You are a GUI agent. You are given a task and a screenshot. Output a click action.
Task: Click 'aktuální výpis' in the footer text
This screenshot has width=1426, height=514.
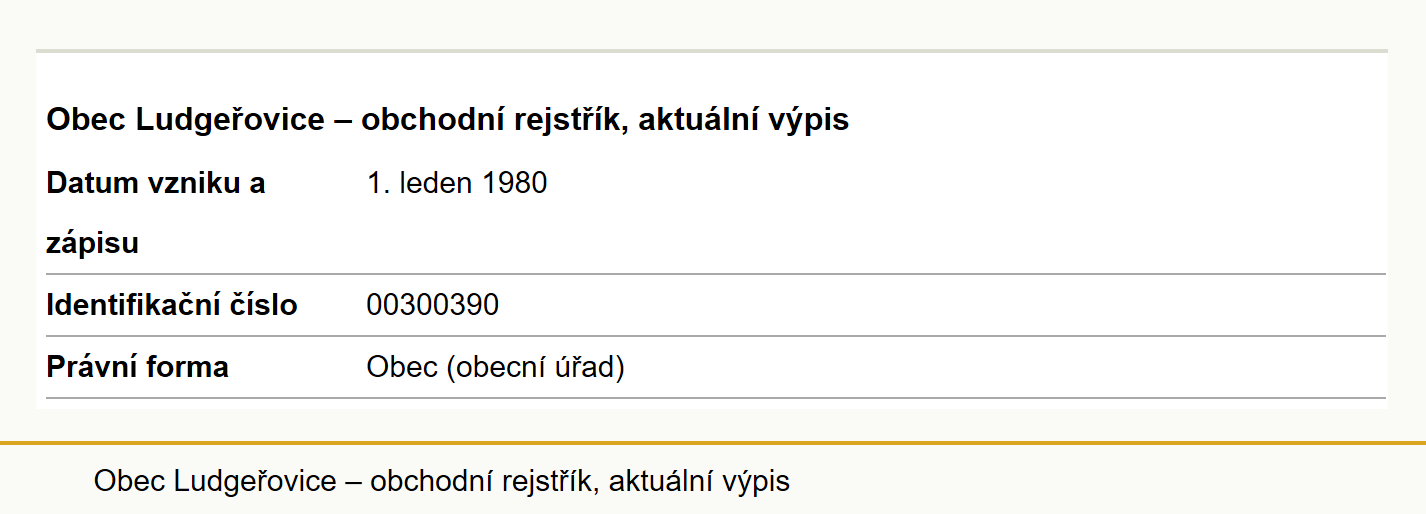(x=699, y=481)
